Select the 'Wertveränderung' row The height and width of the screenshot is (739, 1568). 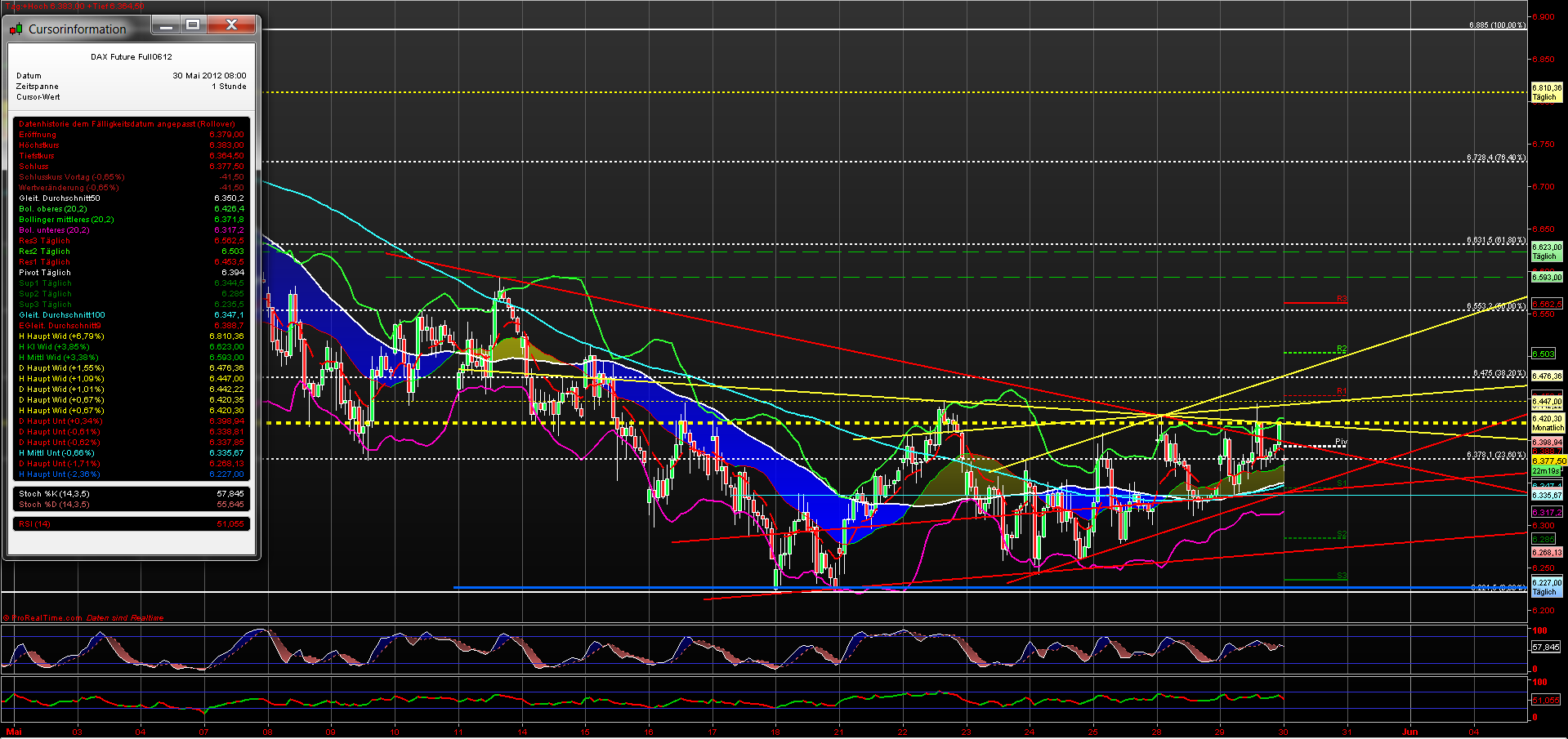(131, 188)
